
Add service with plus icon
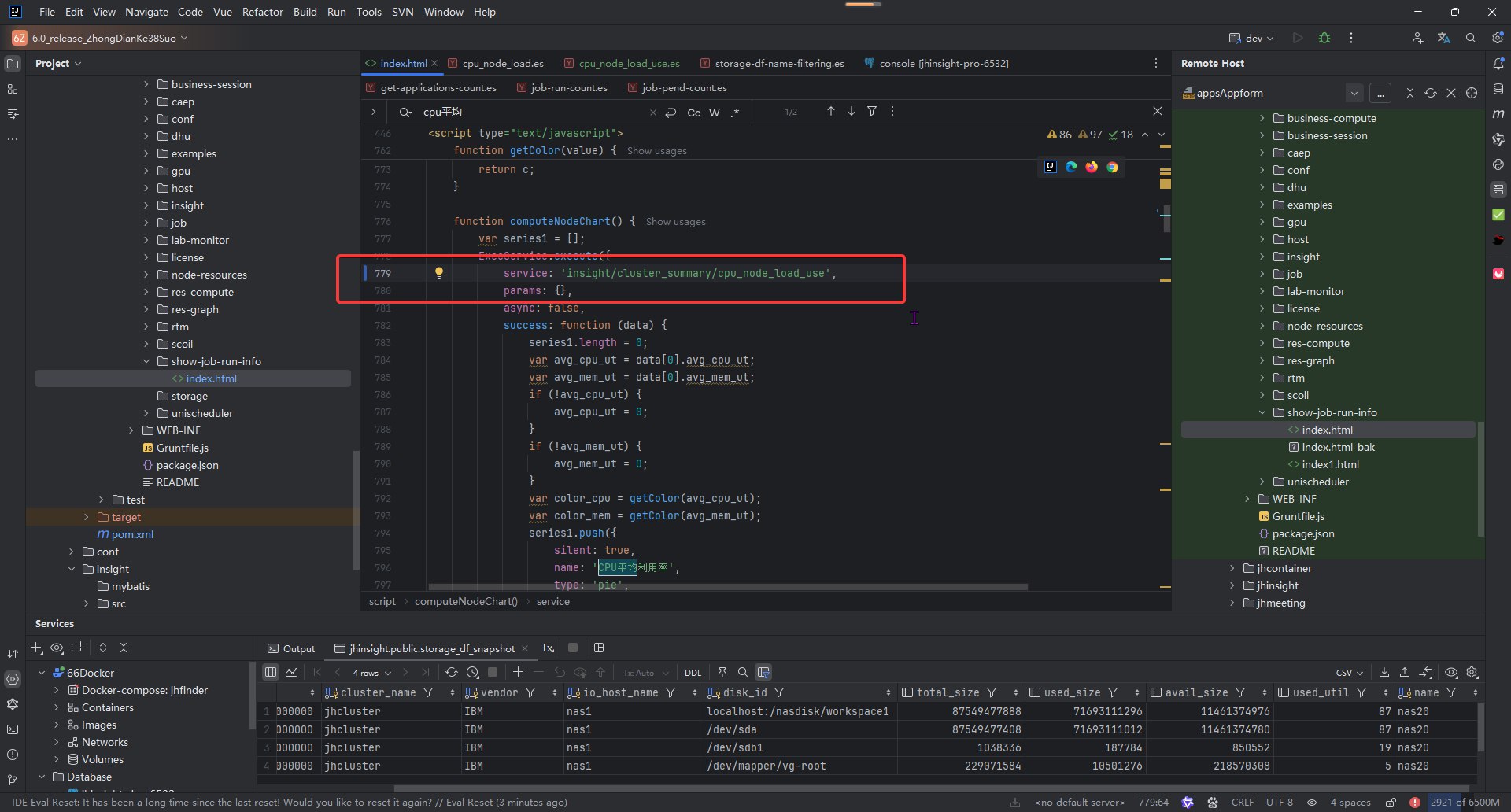[x=36, y=648]
